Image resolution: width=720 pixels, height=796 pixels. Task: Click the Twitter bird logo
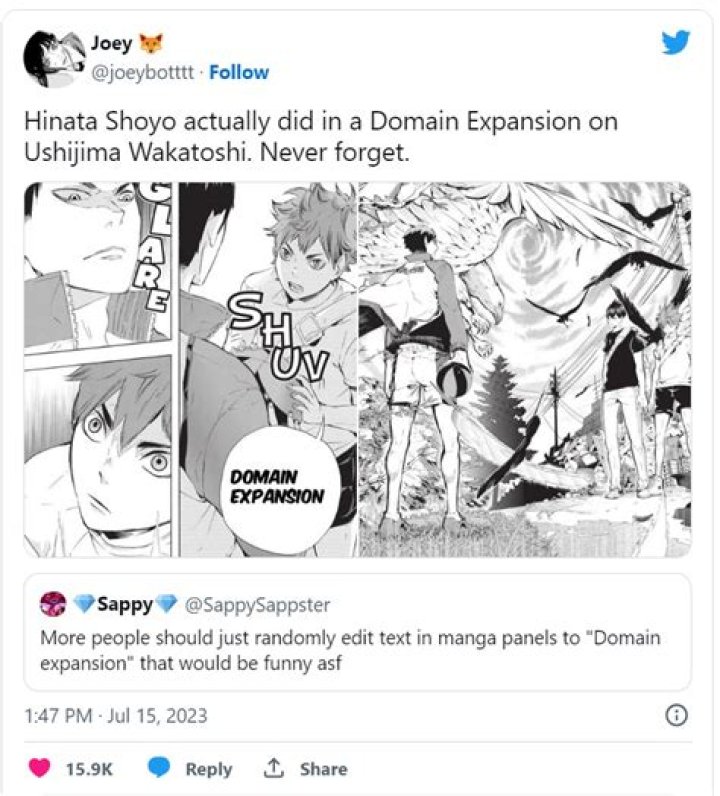coord(675,41)
